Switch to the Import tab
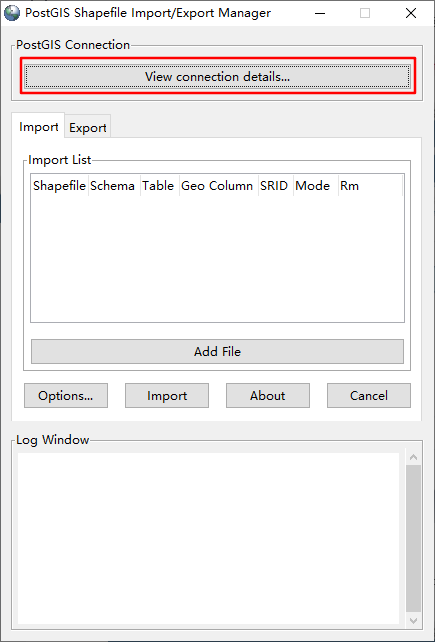This screenshot has width=435, height=642. [x=39, y=127]
